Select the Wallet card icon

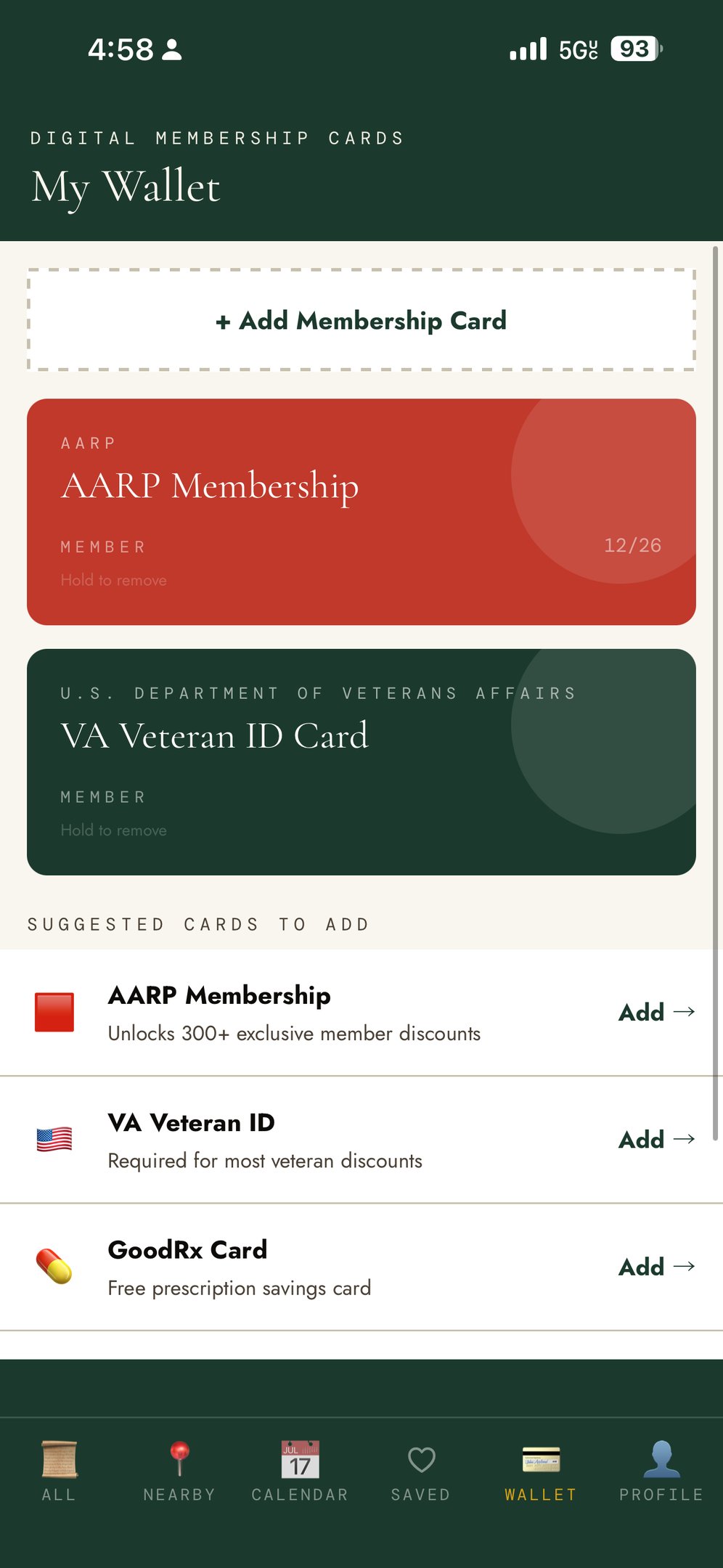(x=541, y=1459)
